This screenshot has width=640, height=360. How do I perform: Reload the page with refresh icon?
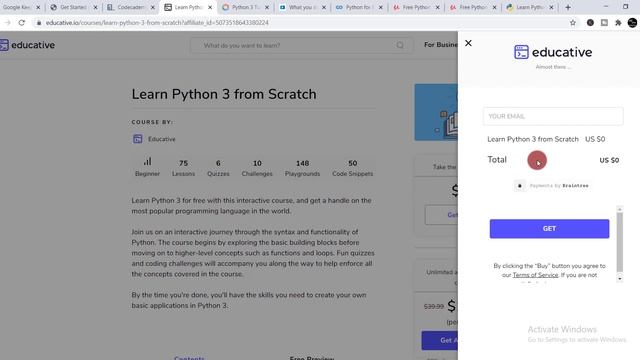click(x=22, y=23)
